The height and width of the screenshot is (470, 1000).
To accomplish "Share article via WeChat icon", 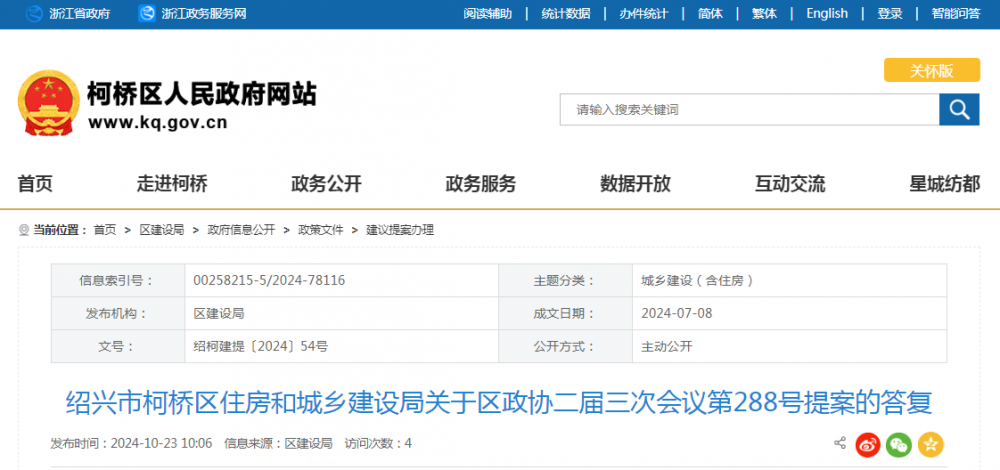I will [x=899, y=444].
